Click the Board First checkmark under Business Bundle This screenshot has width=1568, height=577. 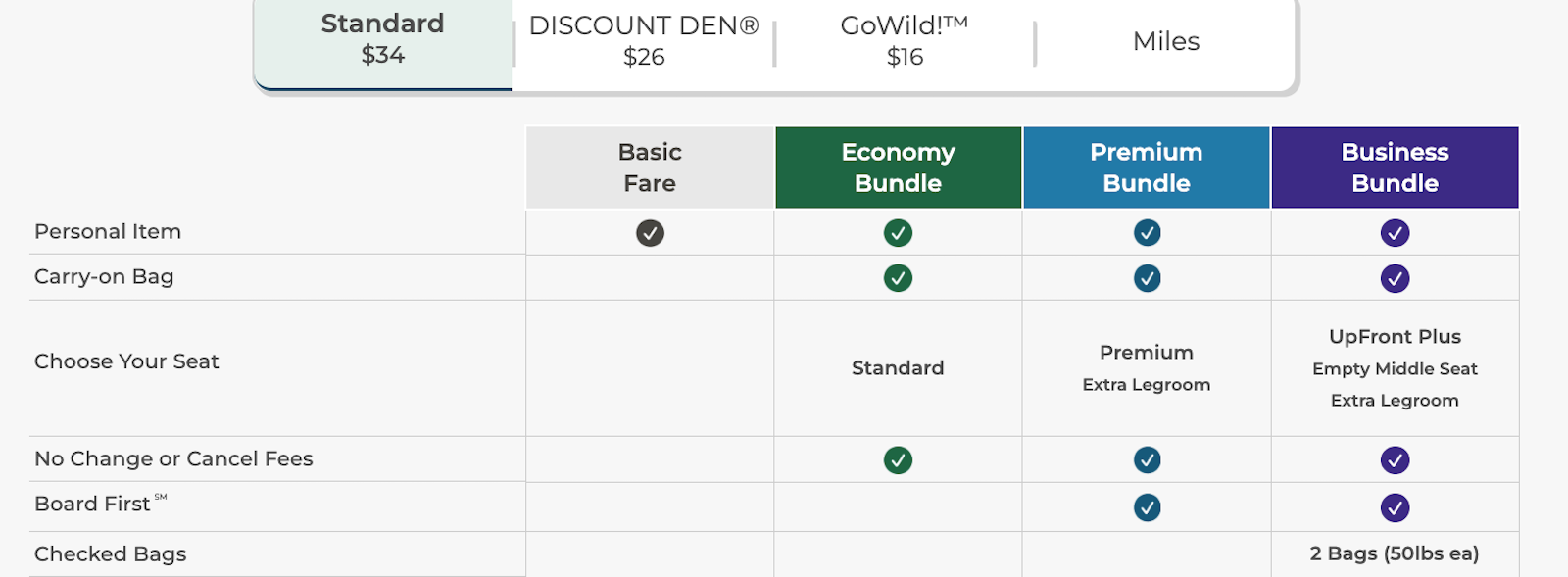(x=1395, y=506)
